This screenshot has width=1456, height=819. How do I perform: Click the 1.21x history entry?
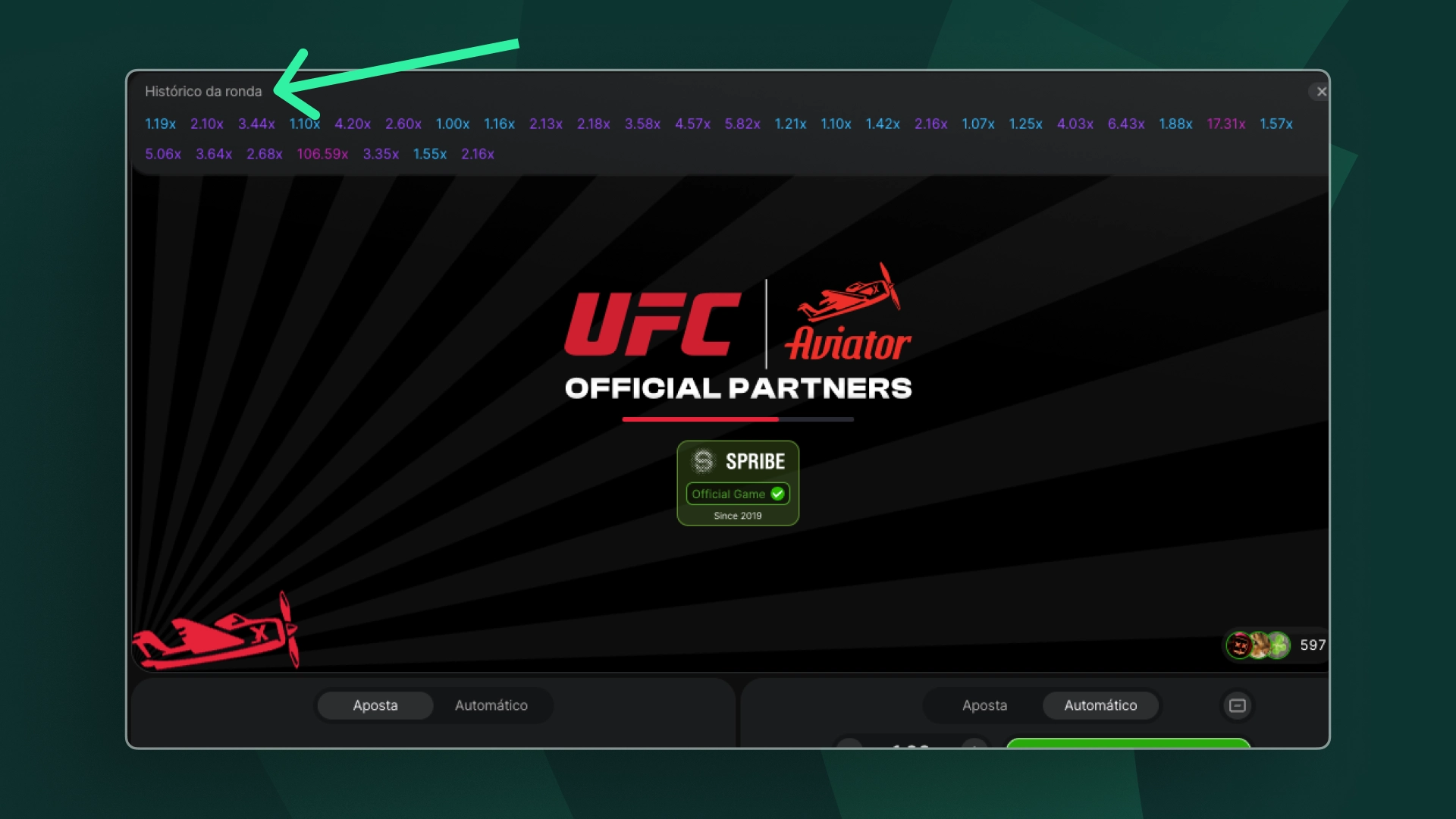click(x=790, y=124)
